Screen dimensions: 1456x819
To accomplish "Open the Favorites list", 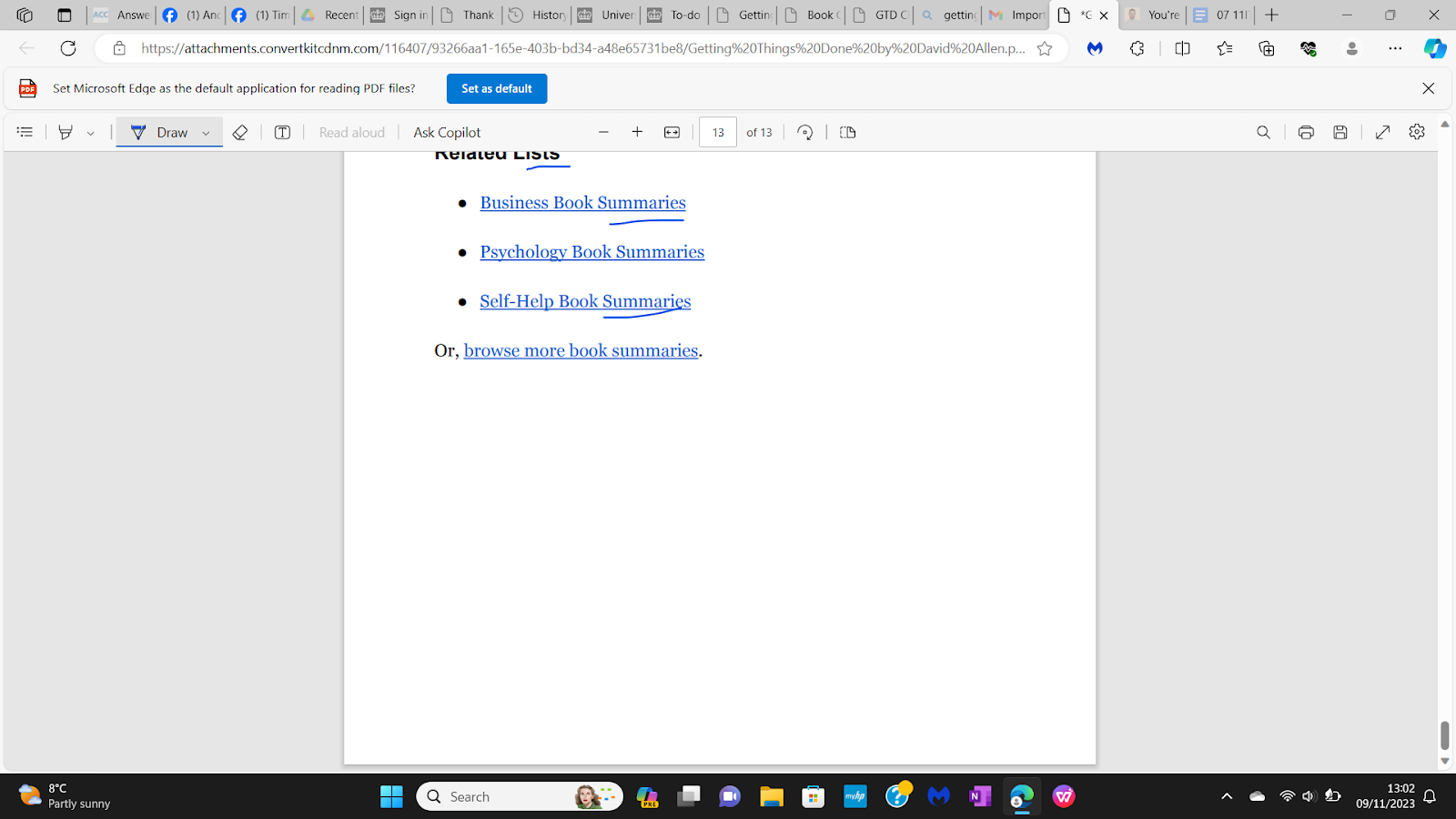I will [1224, 48].
